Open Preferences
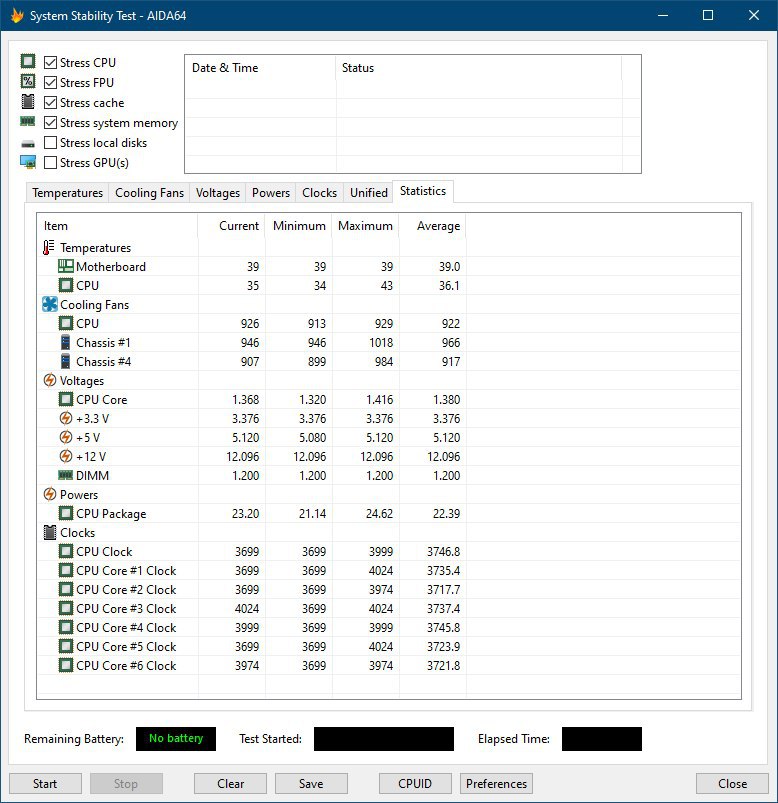Image resolution: width=778 pixels, height=803 pixels. click(496, 784)
